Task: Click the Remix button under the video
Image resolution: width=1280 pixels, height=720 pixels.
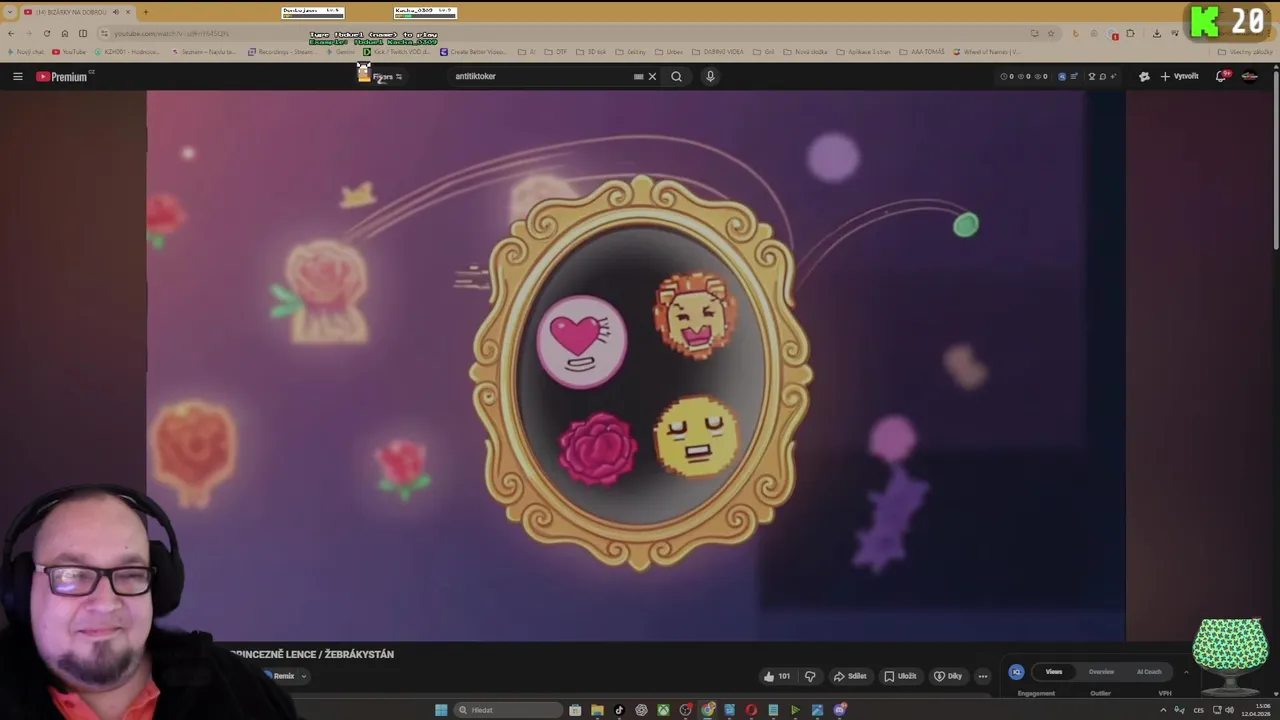Action: tap(280, 676)
